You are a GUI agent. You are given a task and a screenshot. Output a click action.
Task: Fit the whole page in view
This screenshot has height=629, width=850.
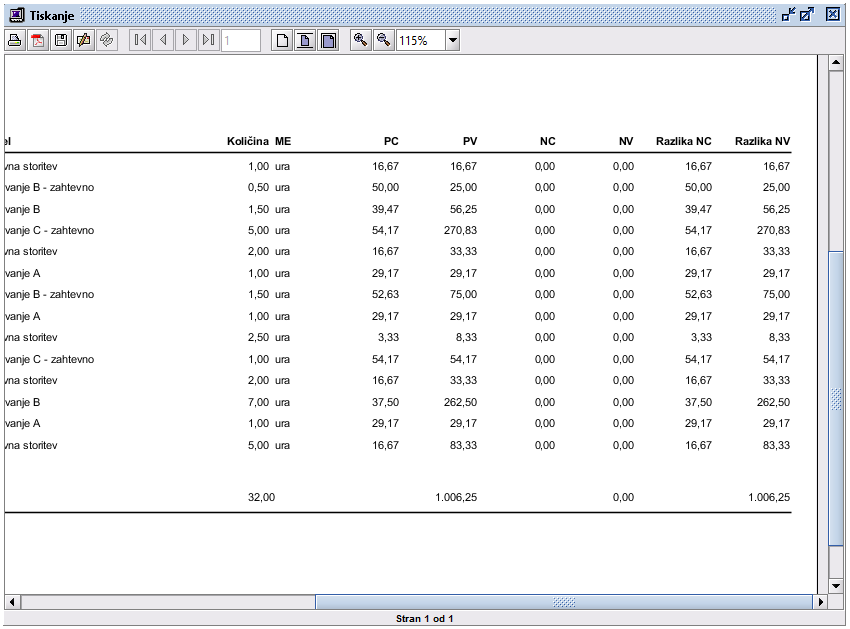tap(305, 40)
